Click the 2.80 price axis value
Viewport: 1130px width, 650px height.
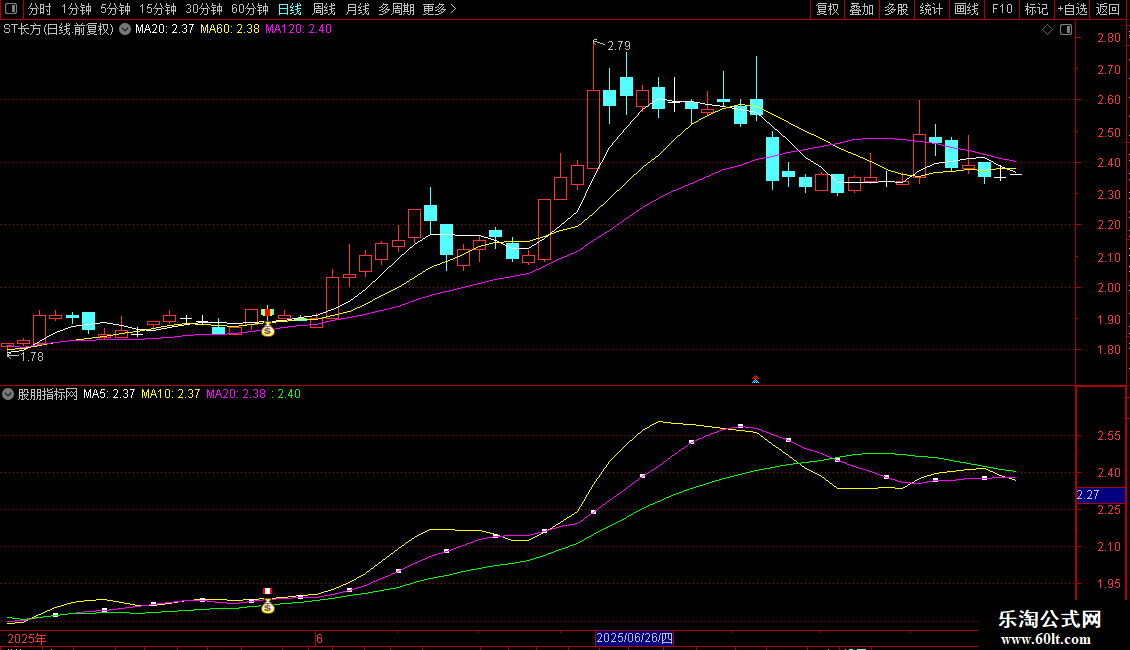pos(1108,38)
